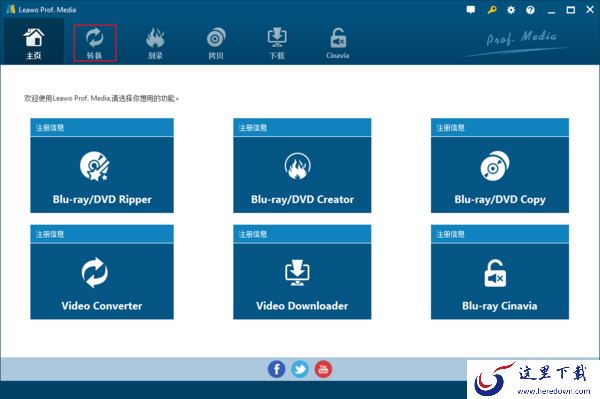Open the 拷贝 (Copy) disc tab

coord(216,43)
